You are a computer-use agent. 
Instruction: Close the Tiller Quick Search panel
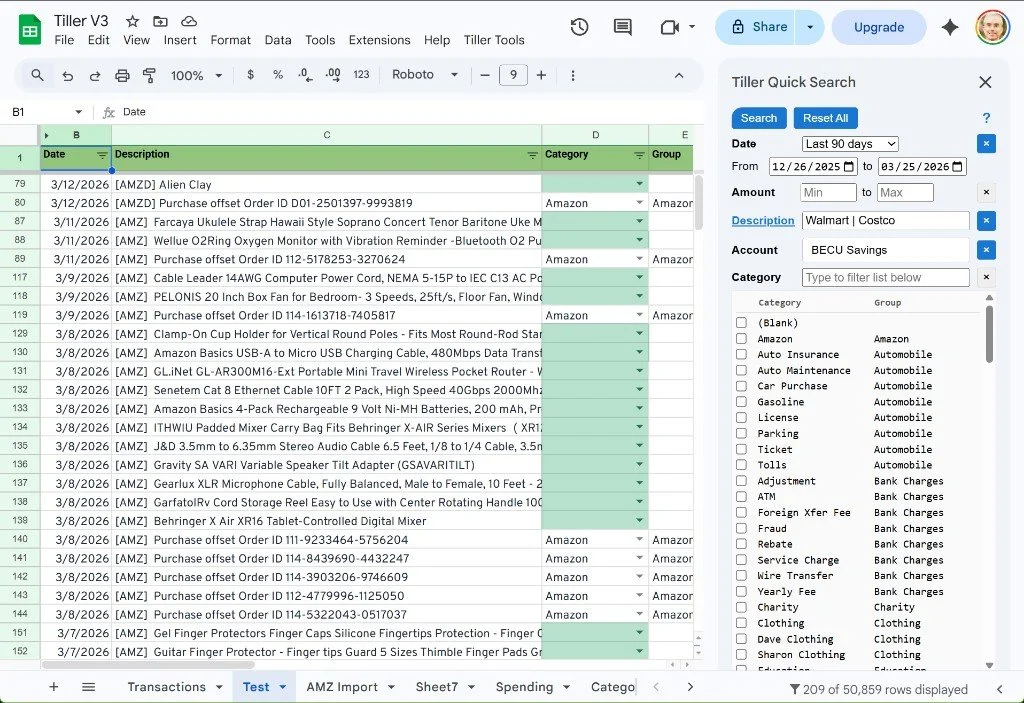click(985, 82)
